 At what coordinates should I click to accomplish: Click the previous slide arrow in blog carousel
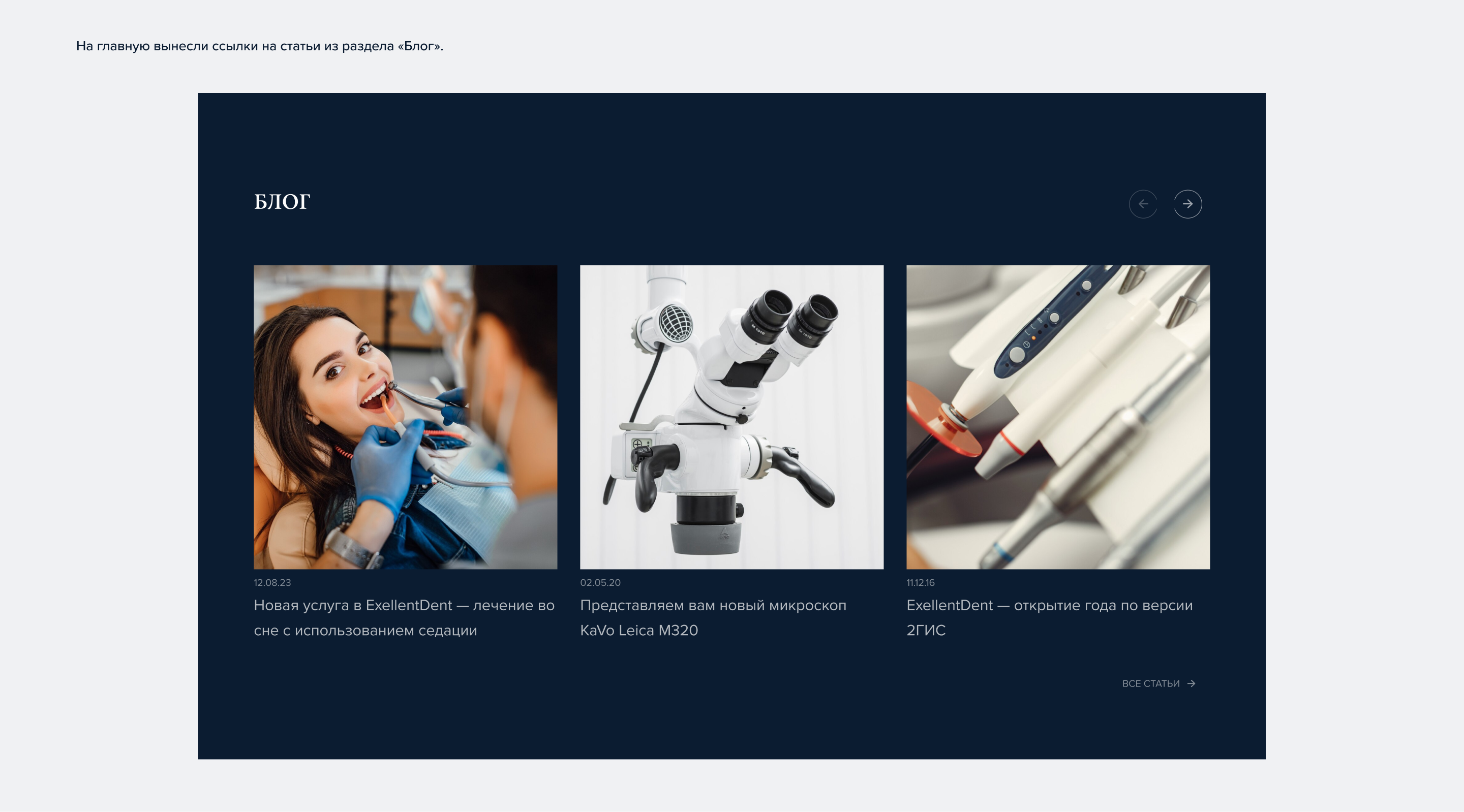[1143, 204]
